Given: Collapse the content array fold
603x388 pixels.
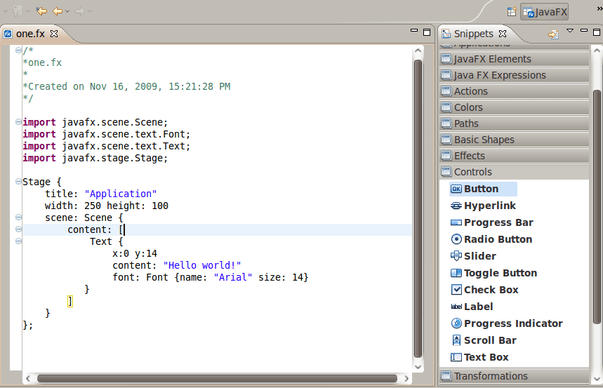Looking at the screenshot, I should (x=18, y=229).
